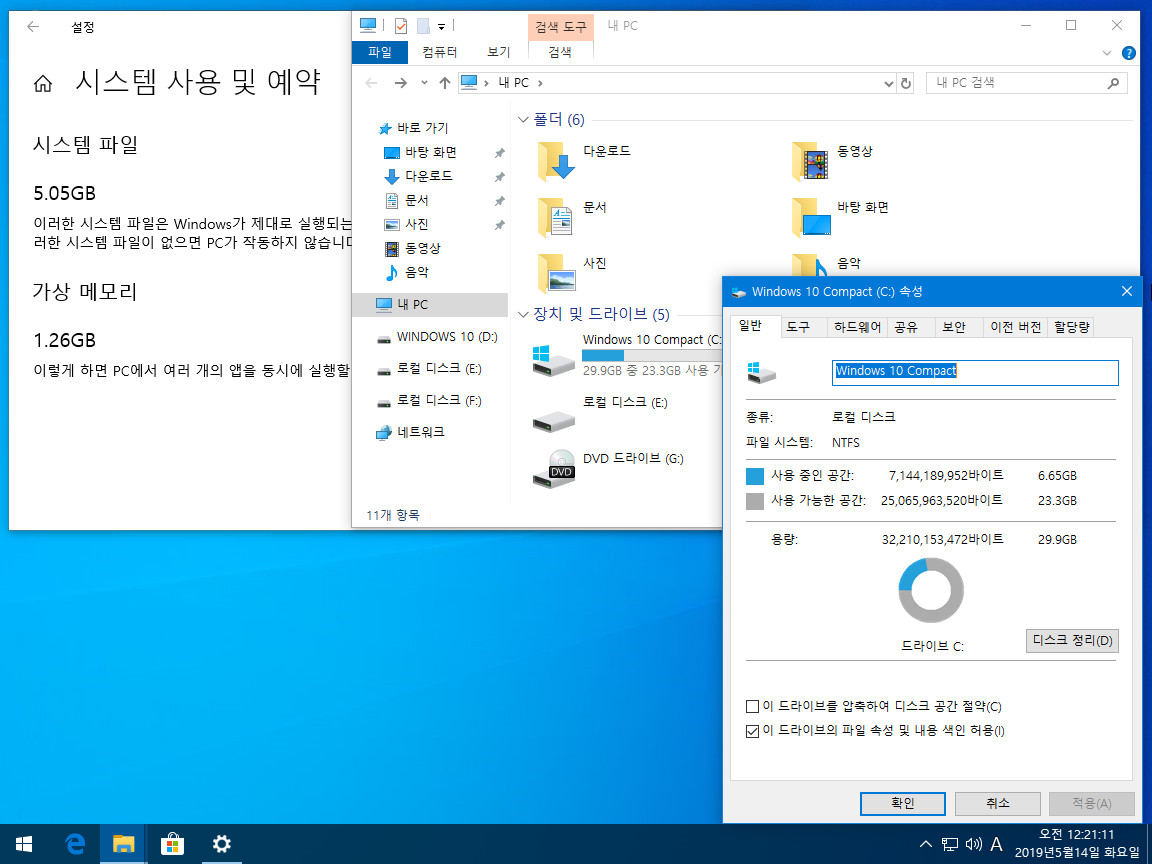Switch to the 할당량 tab

coord(1072,328)
